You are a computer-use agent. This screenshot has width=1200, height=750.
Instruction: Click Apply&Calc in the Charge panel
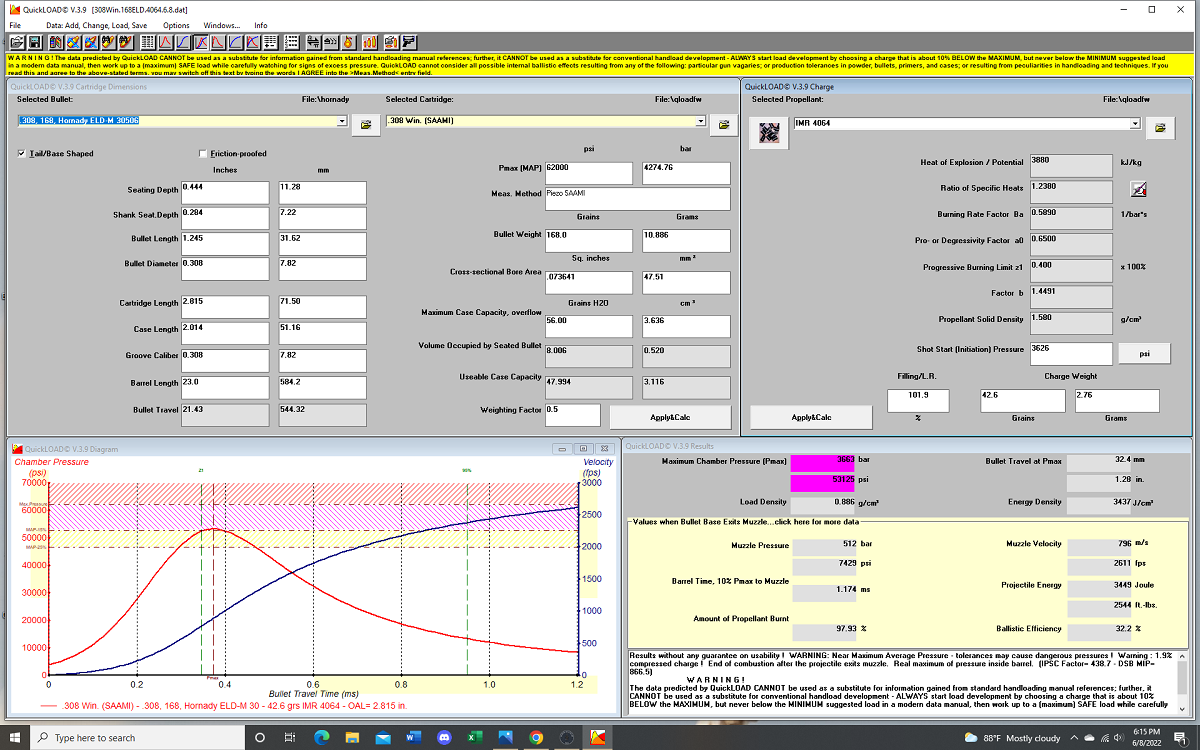click(x=811, y=417)
